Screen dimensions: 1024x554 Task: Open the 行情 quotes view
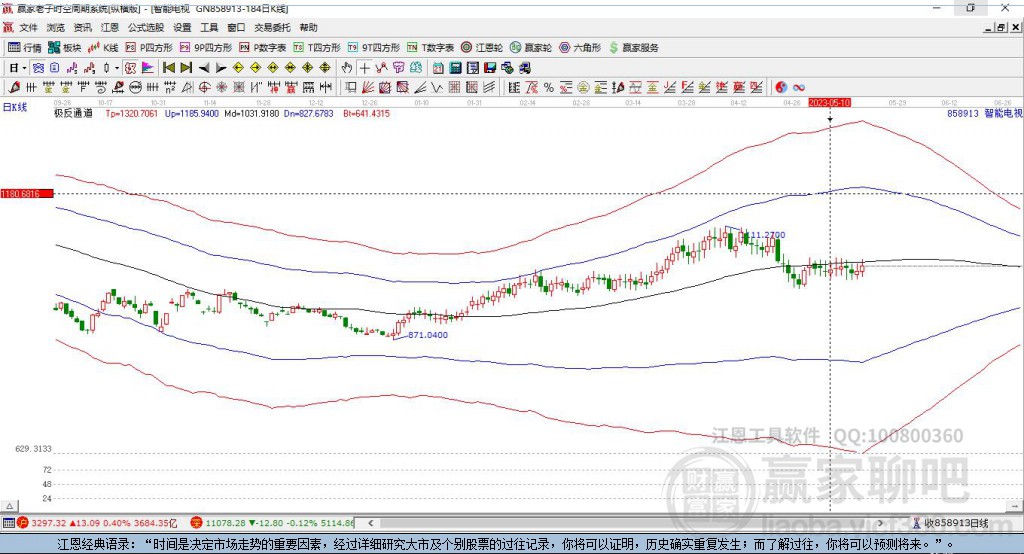[x=25, y=48]
